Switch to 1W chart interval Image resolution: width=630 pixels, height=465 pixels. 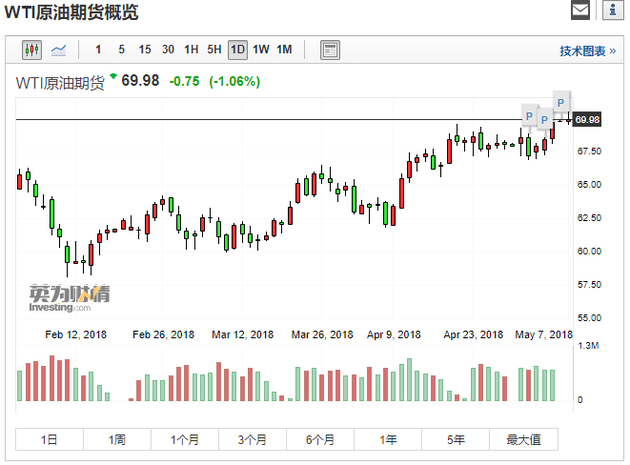pyautogui.click(x=261, y=49)
